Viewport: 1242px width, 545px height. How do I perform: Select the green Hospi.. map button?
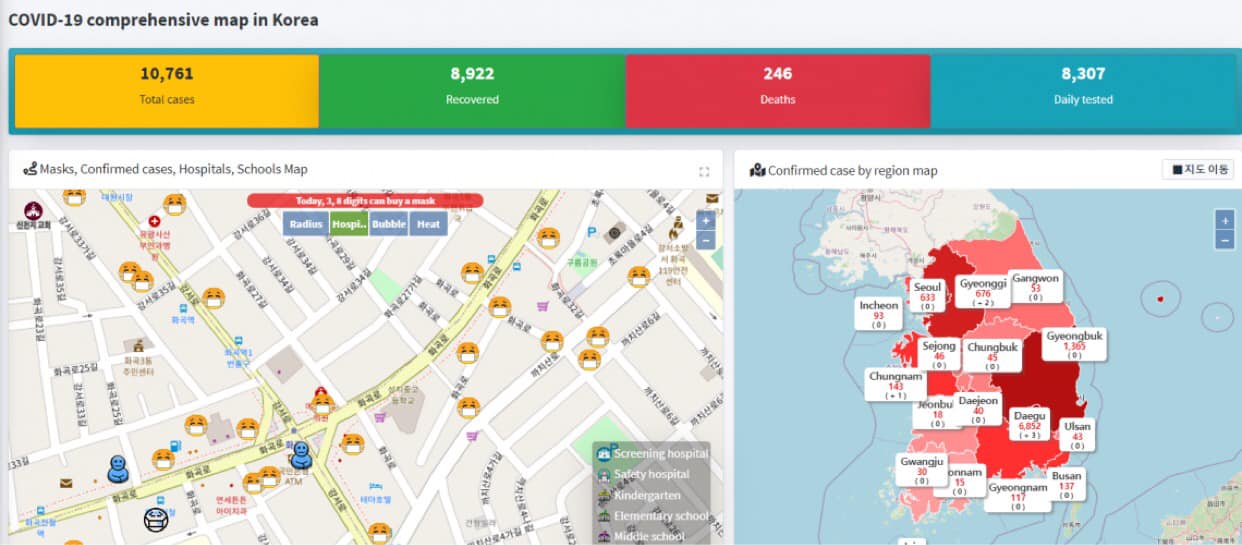click(x=349, y=224)
